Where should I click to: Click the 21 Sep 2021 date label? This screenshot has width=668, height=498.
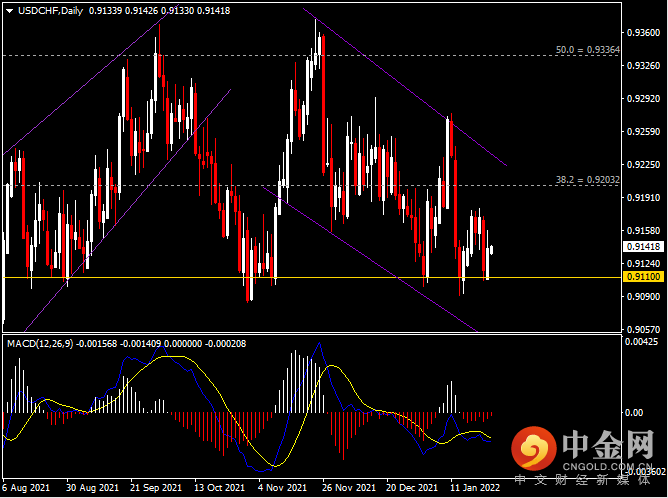[x=156, y=487]
